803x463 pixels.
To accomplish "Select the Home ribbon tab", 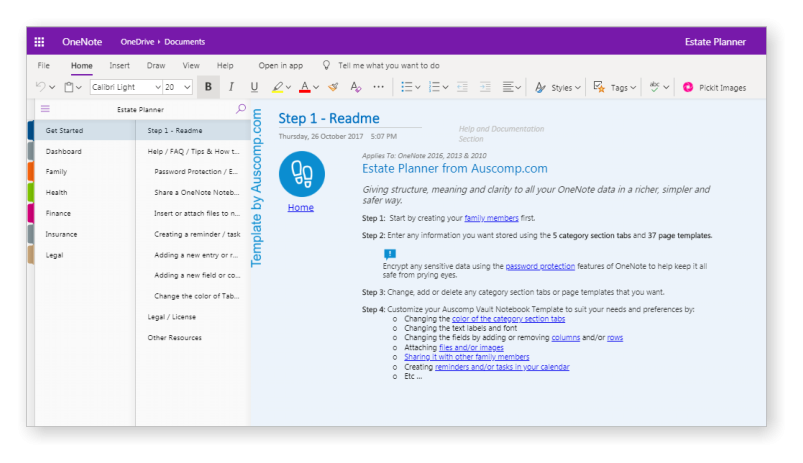I will 81,66.
